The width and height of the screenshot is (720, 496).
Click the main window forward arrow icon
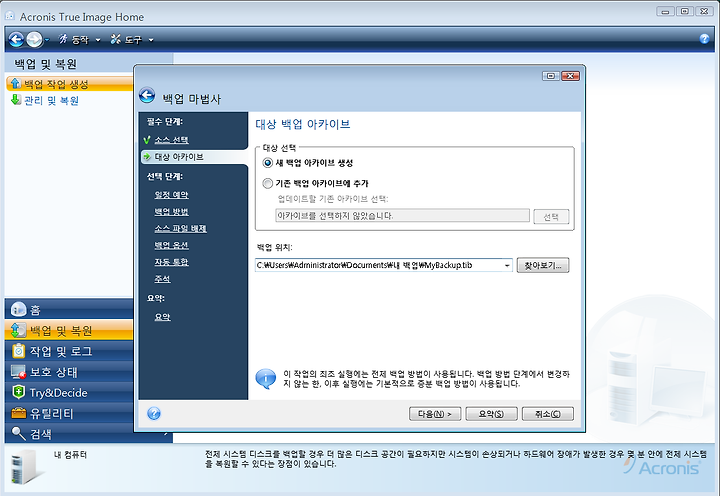pyautogui.click(x=34, y=39)
